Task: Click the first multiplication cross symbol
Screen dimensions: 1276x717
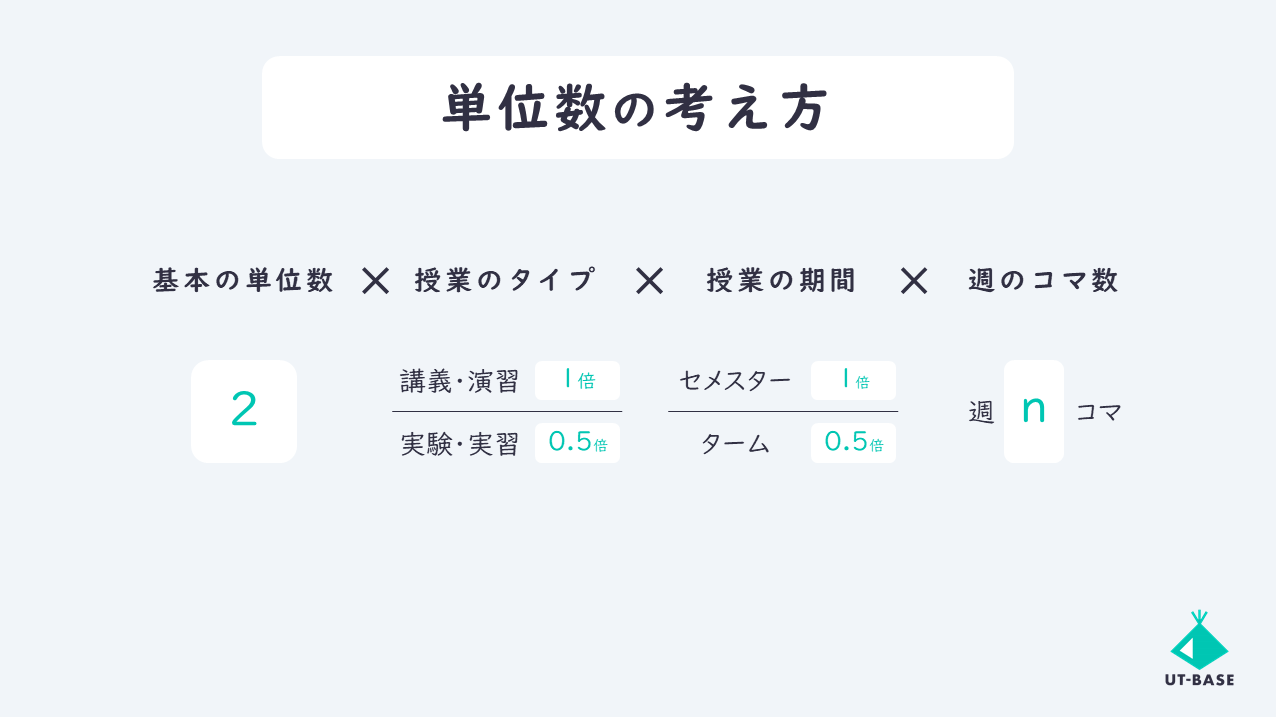Action: [x=375, y=281]
